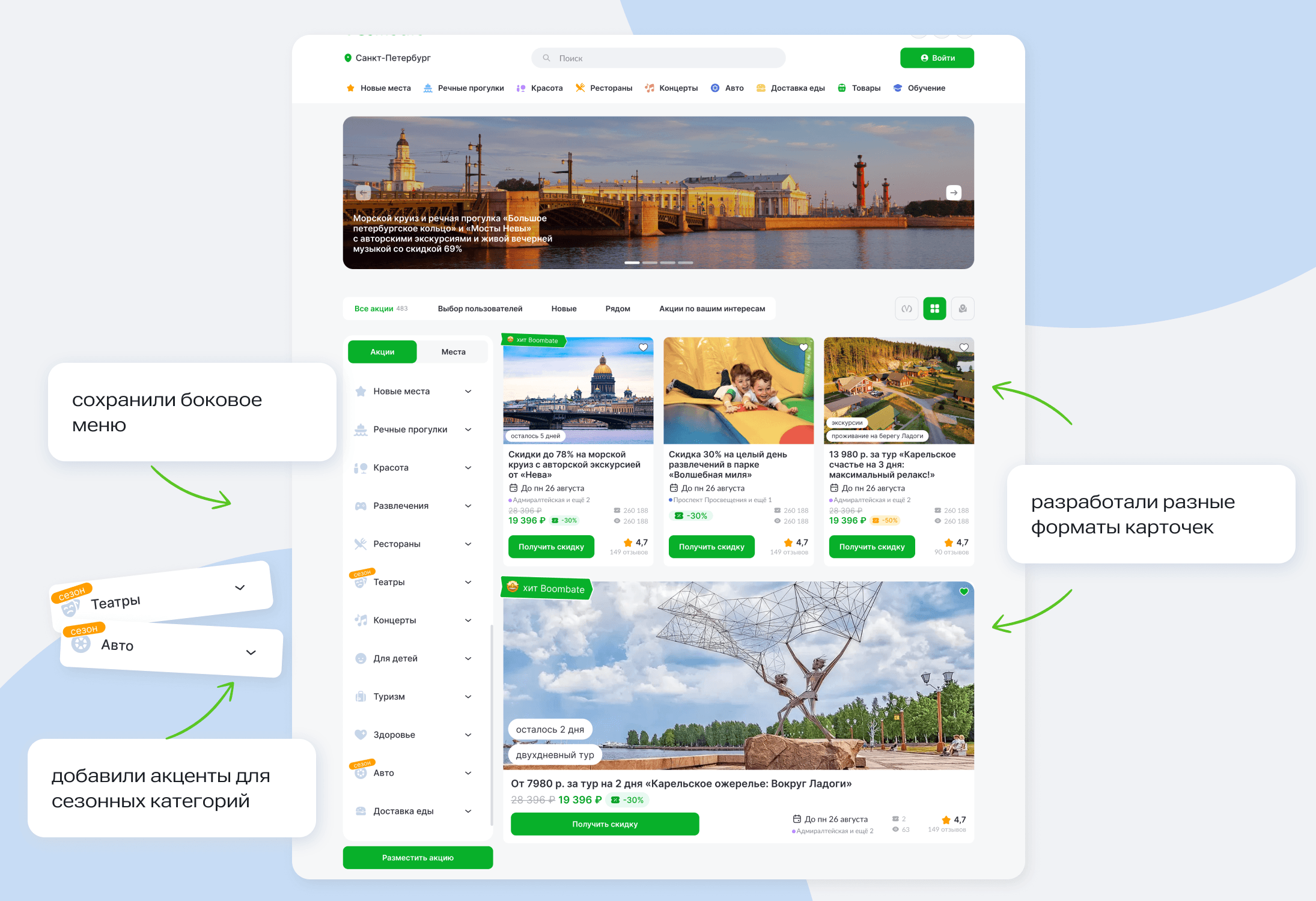This screenshot has height=901, width=1316.
Task: Open Авто in top navigation
Action: [727, 88]
